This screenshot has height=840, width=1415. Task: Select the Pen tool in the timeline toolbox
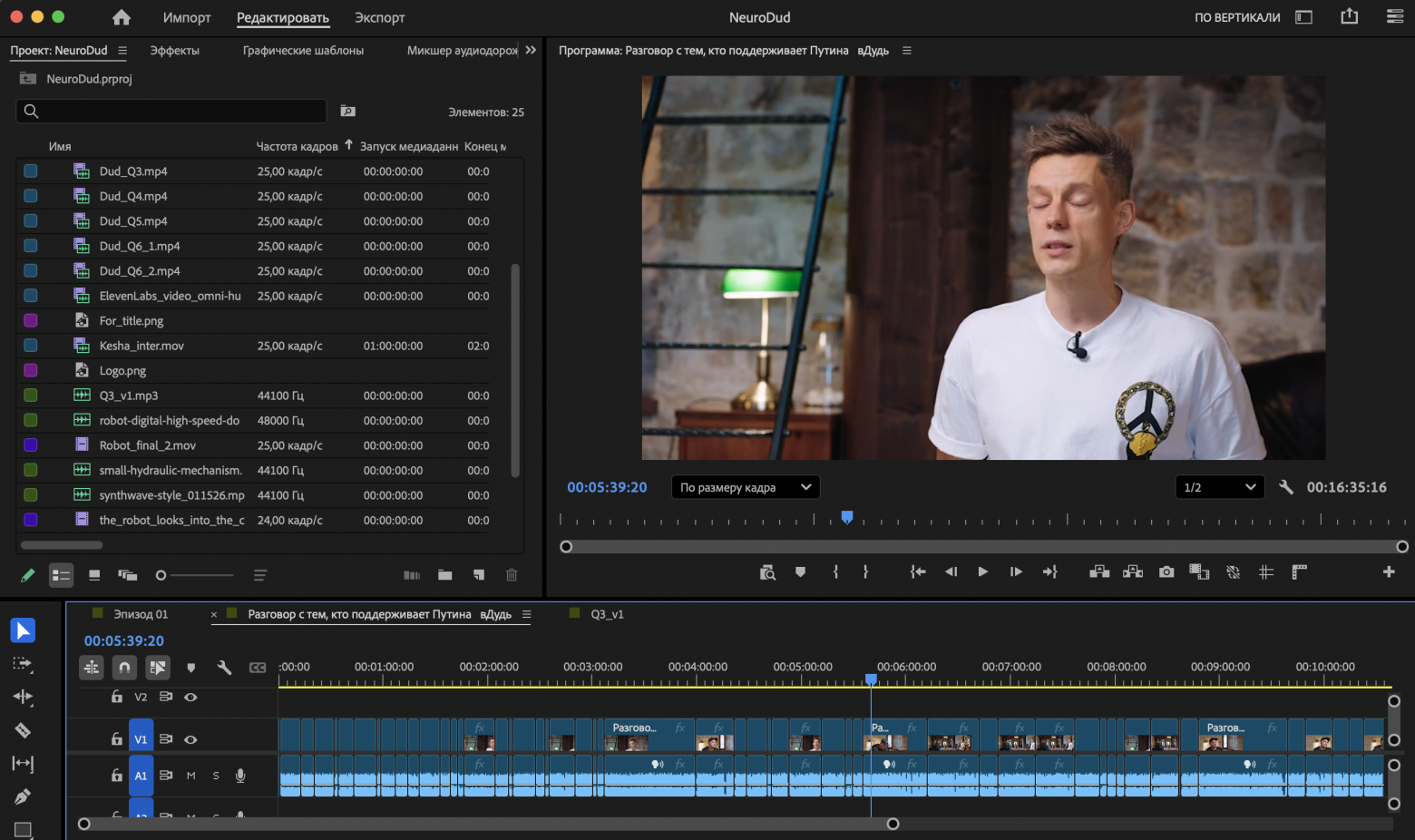tap(23, 796)
